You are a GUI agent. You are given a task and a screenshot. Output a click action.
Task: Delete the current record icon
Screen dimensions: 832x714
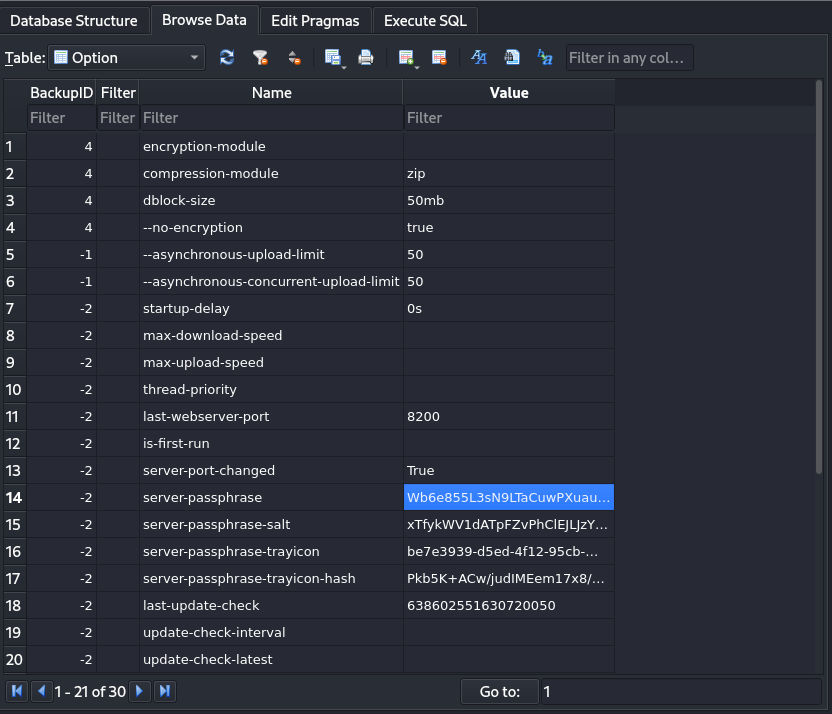click(439, 58)
